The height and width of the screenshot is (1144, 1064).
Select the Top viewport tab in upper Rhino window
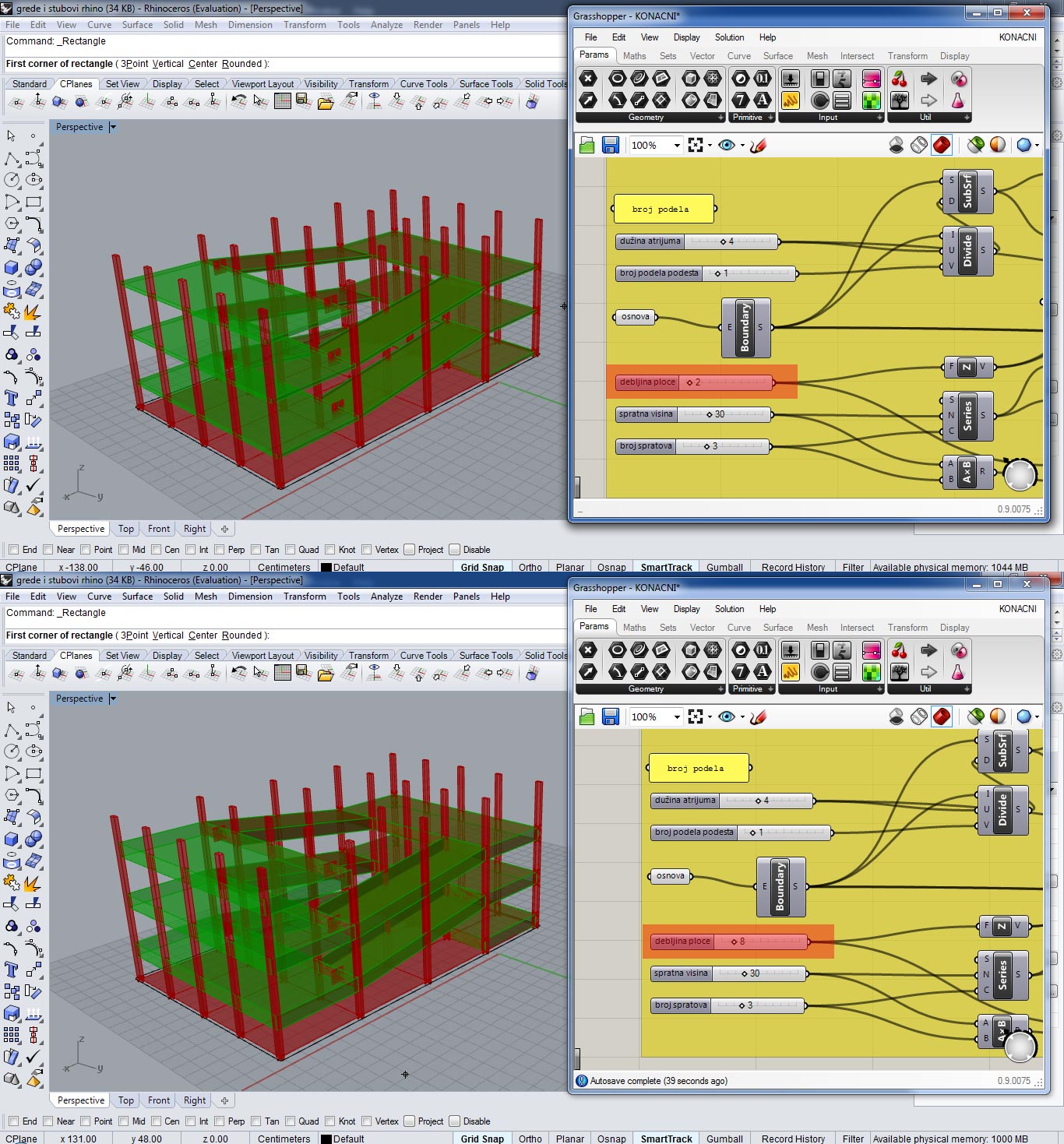point(126,529)
